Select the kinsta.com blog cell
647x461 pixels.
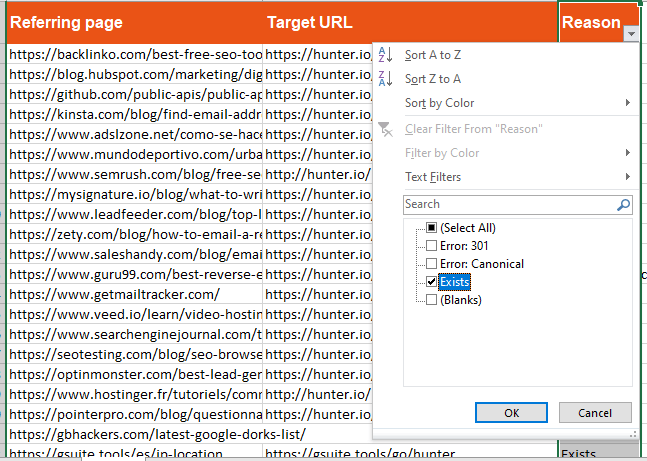pyautogui.click(x=135, y=114)
